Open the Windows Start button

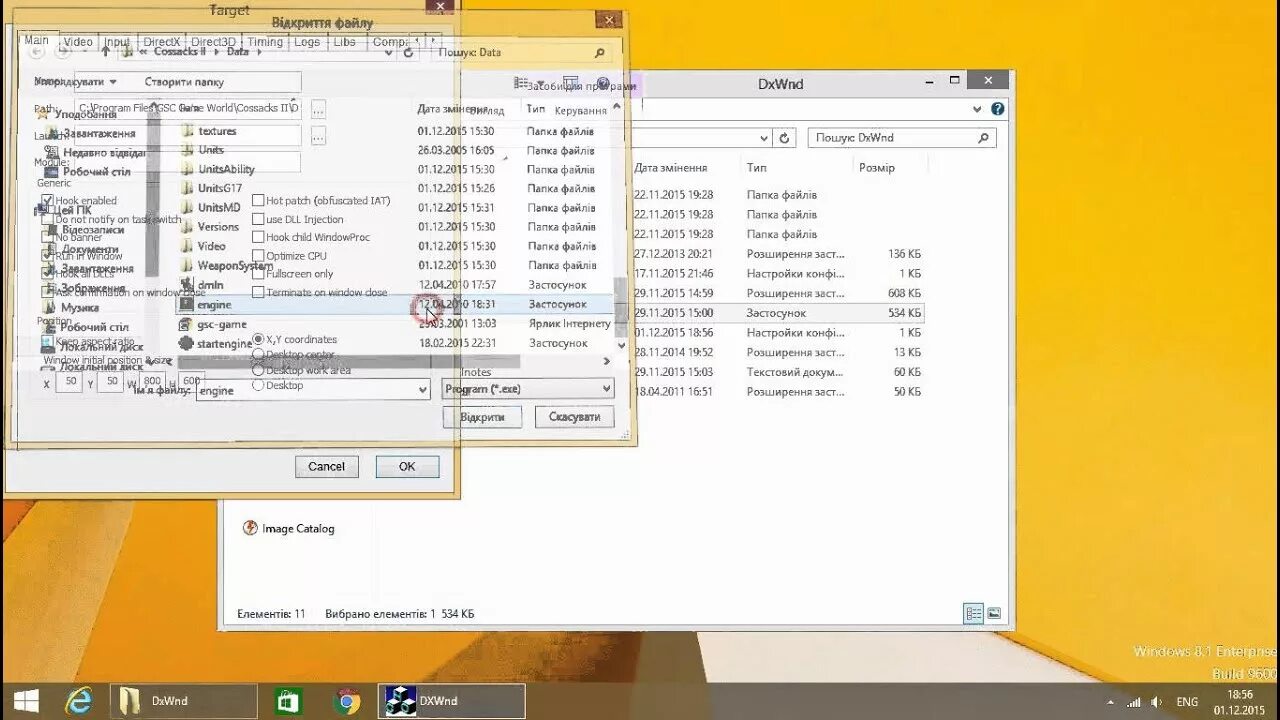coord(27,701)
